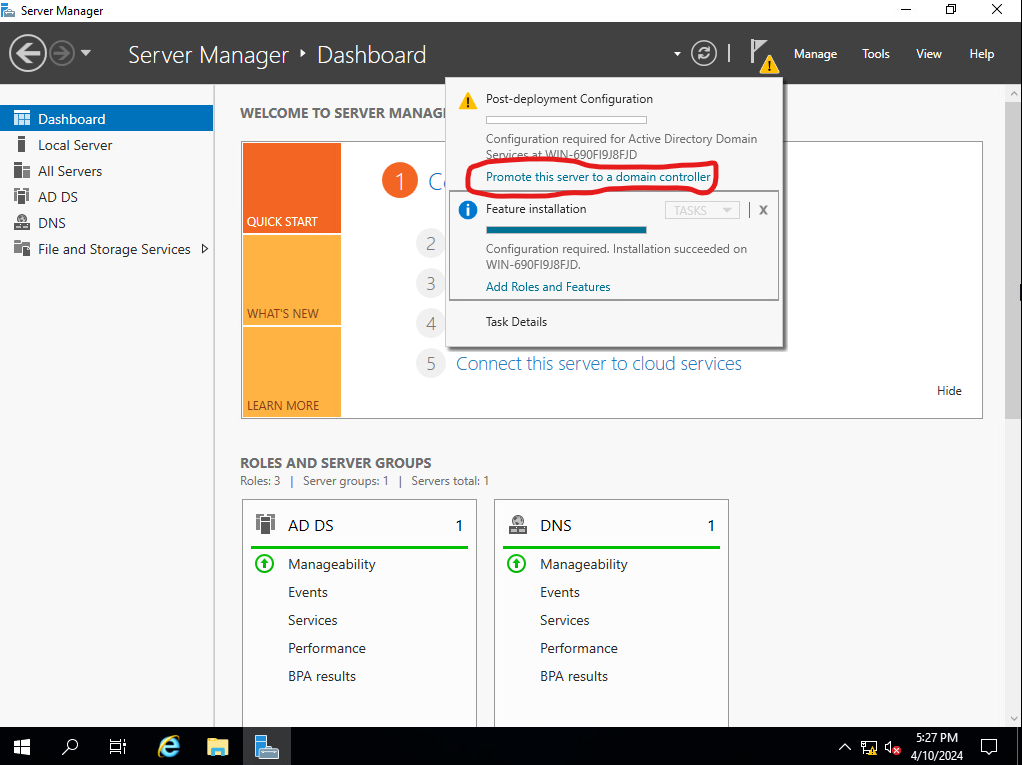Click the DNS green manageability status icon

[x=516, y=563]
